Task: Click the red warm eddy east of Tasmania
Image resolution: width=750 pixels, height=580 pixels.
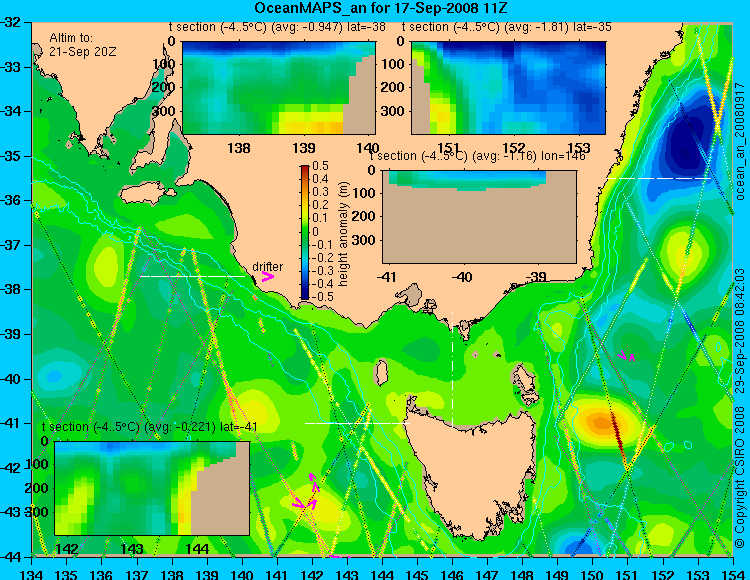Action: [x=602, y=423]
